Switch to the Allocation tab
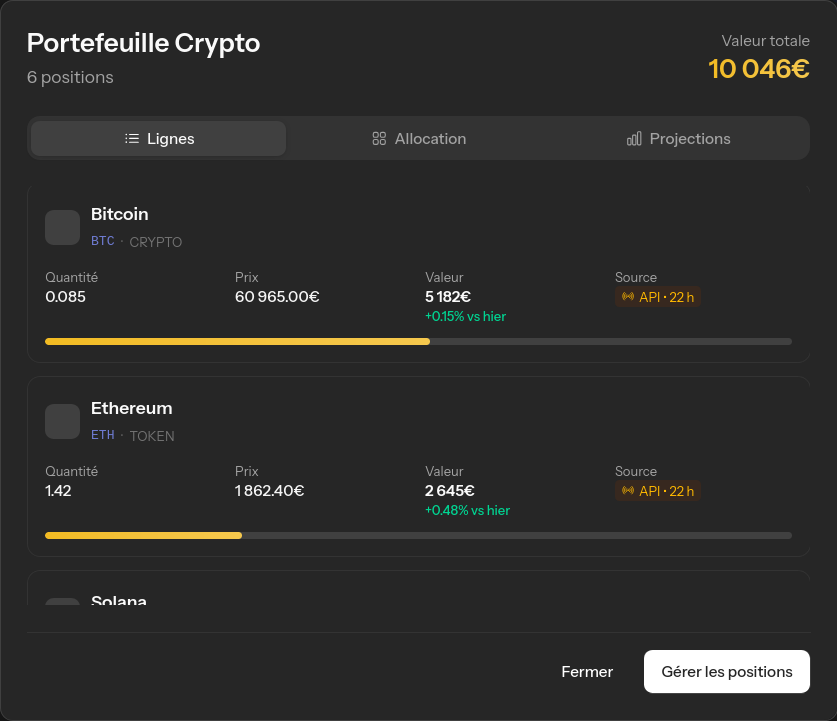This screenshot has width=837, height=721. 419,139
